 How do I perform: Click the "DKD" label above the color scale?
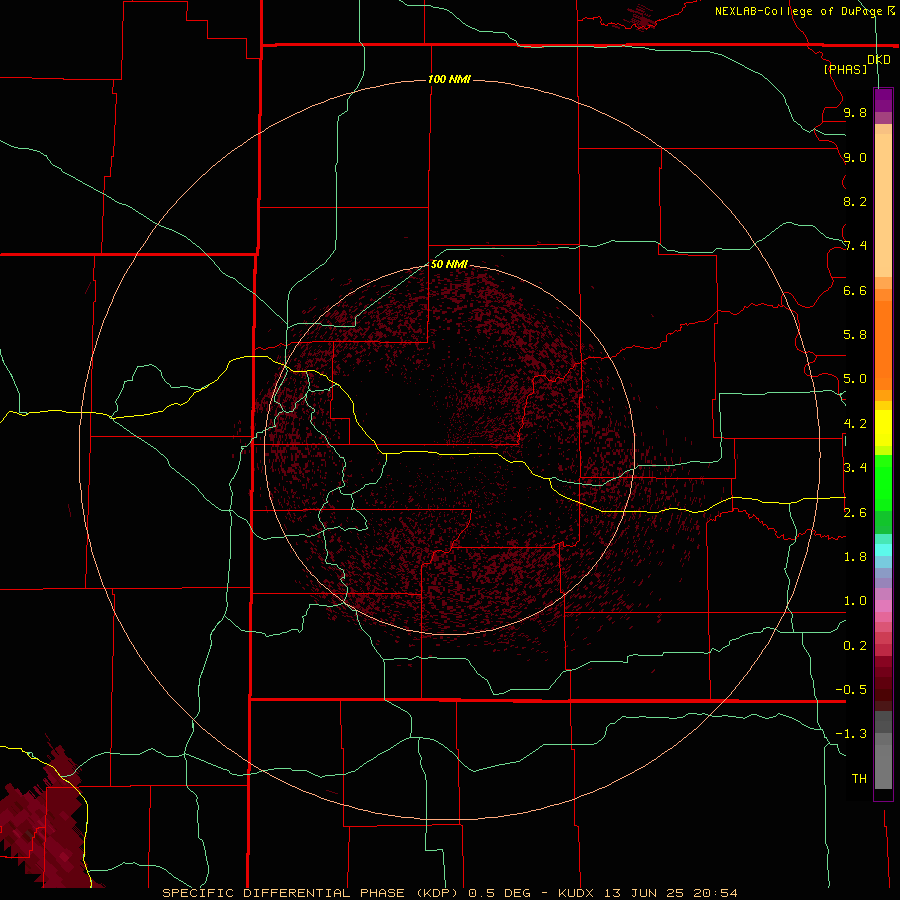878,60
